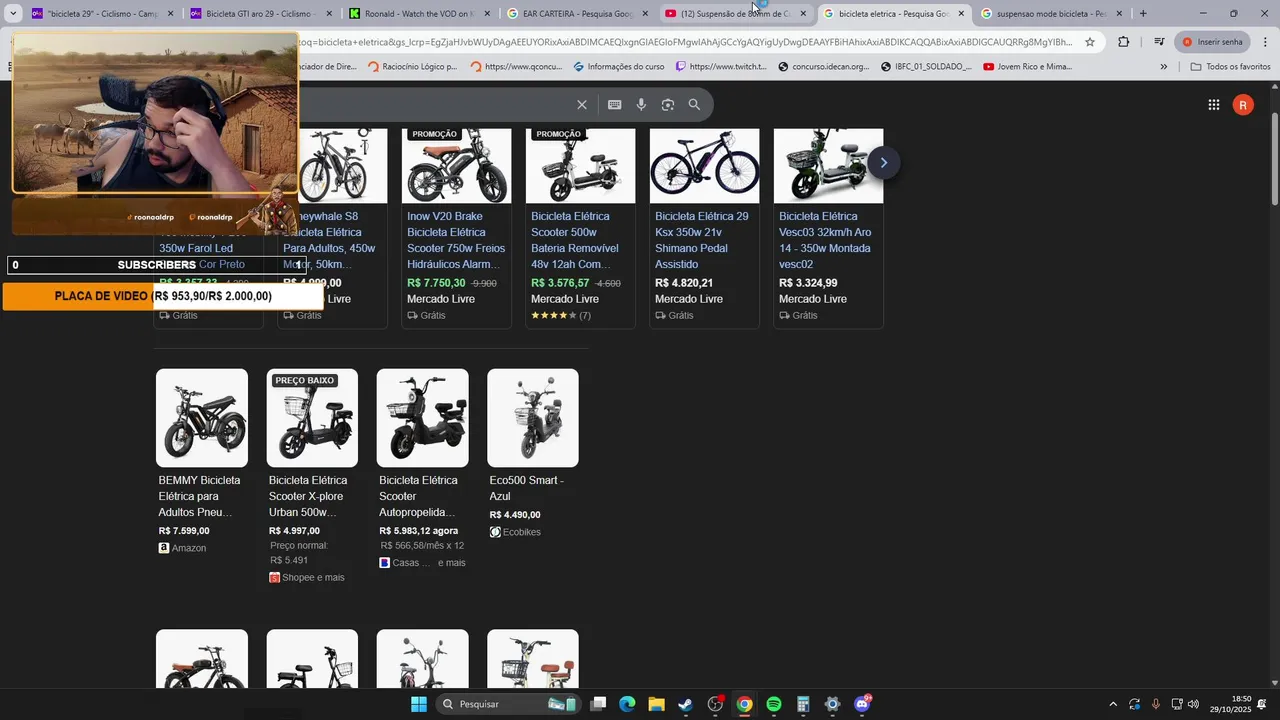Open the media control icon in toolbar
Image resolution: width=1280 pixels, height=720 pixels.
[1159, 42]
